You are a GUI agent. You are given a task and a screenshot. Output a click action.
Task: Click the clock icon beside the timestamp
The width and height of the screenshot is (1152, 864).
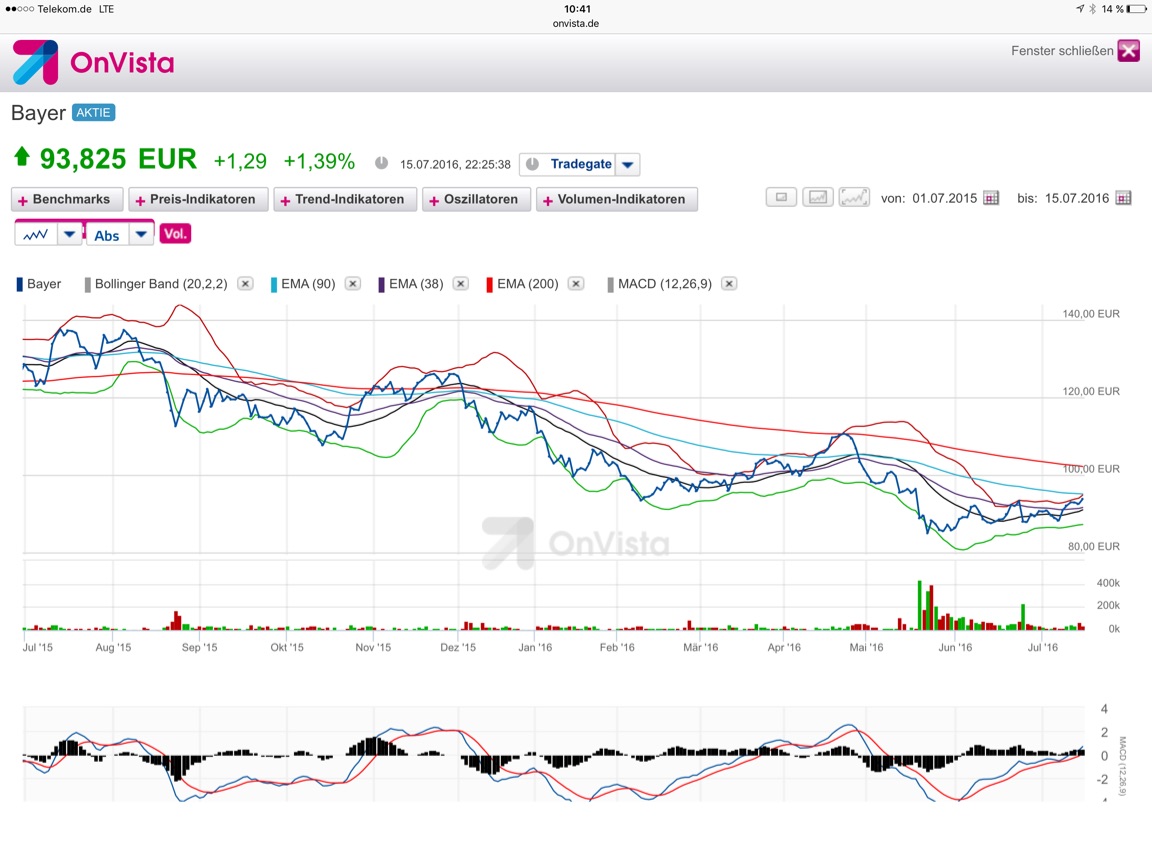381,163
